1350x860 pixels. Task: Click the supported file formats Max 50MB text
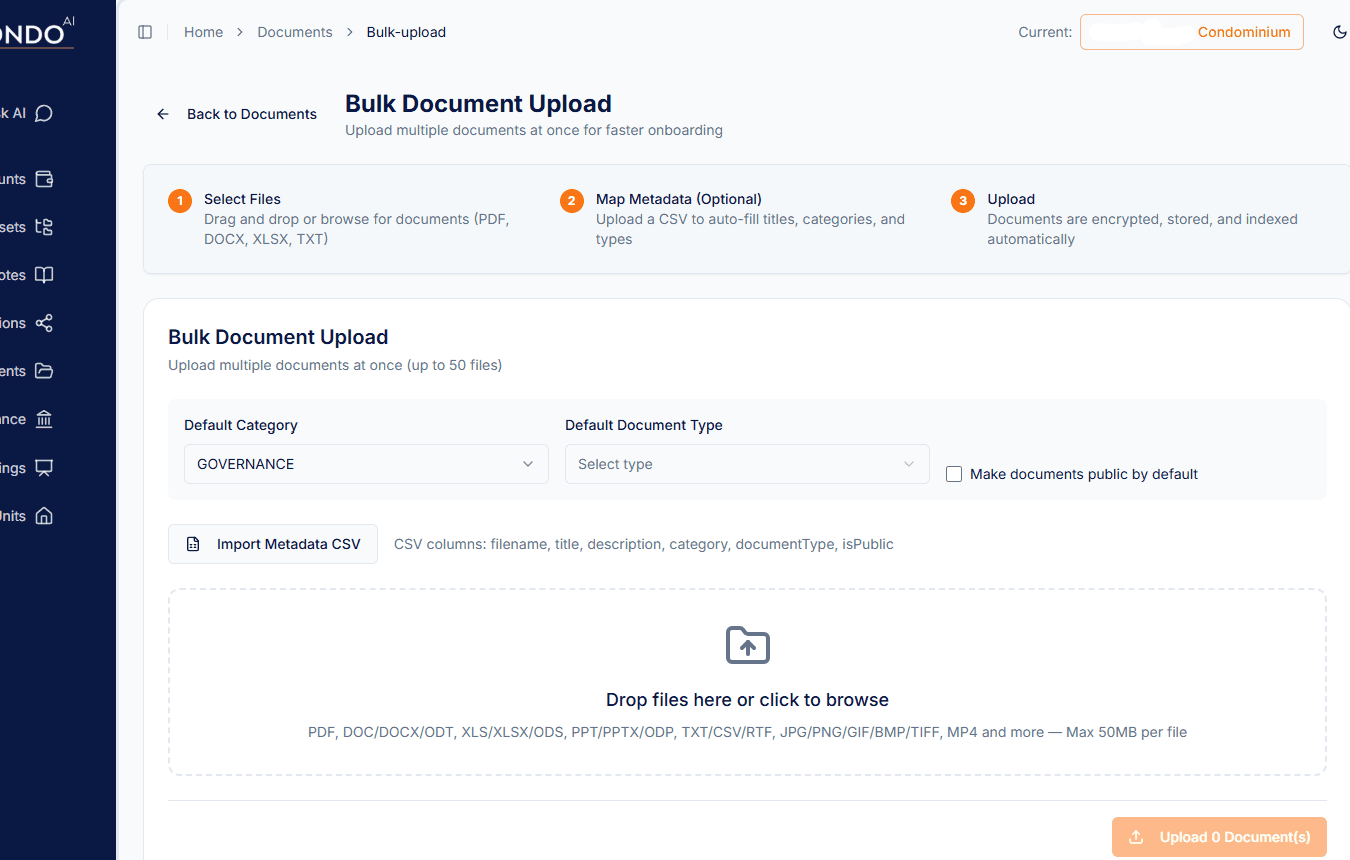pyautogui.click(x=747, y=732)
